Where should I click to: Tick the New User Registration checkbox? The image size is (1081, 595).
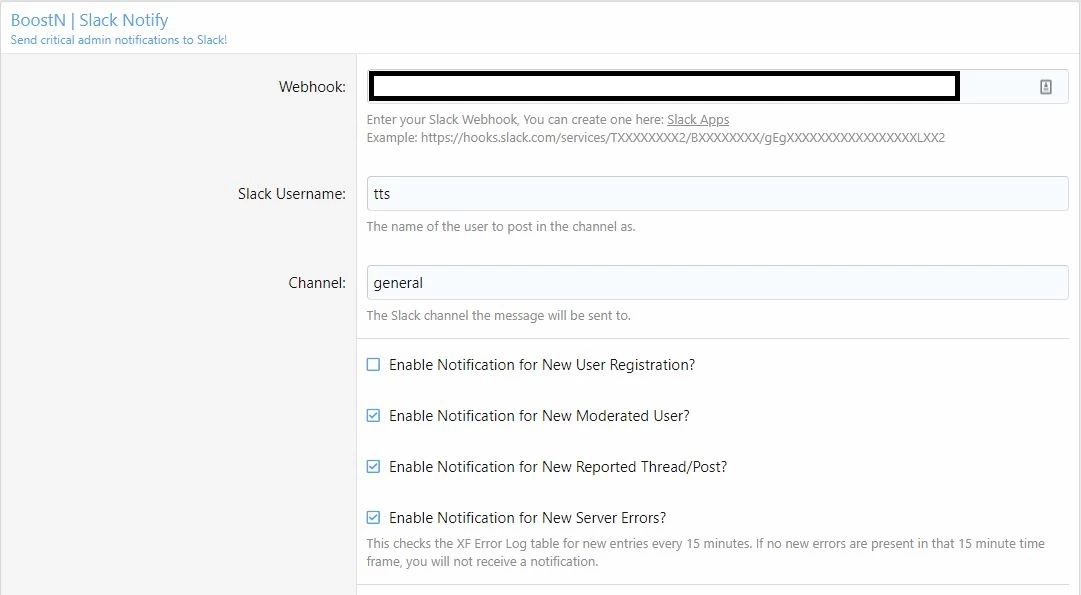(x=373, y=365)
